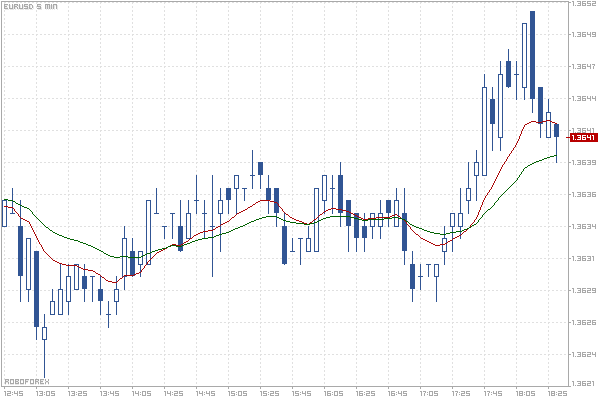This screenshot has height=400, width=600.
Task: Select the 1.3649 price axis label
Action: point(584,34)
